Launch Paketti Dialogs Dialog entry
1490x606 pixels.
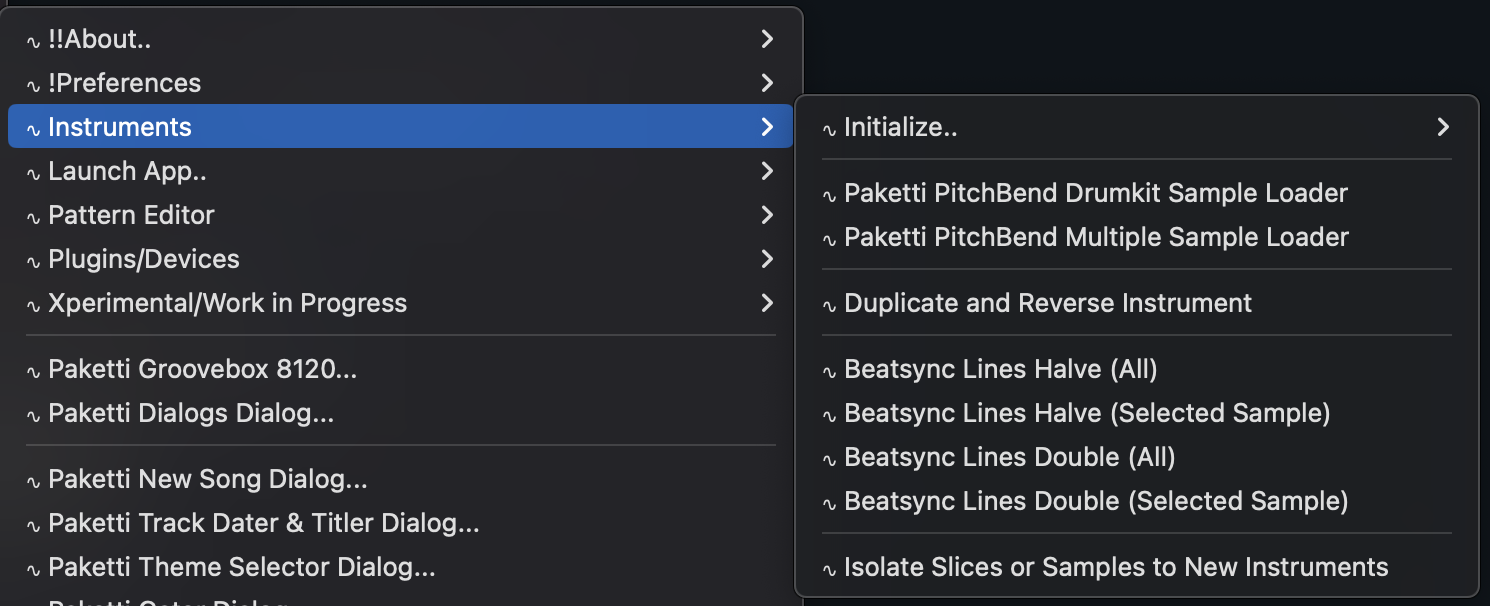(x=191, y=413)
